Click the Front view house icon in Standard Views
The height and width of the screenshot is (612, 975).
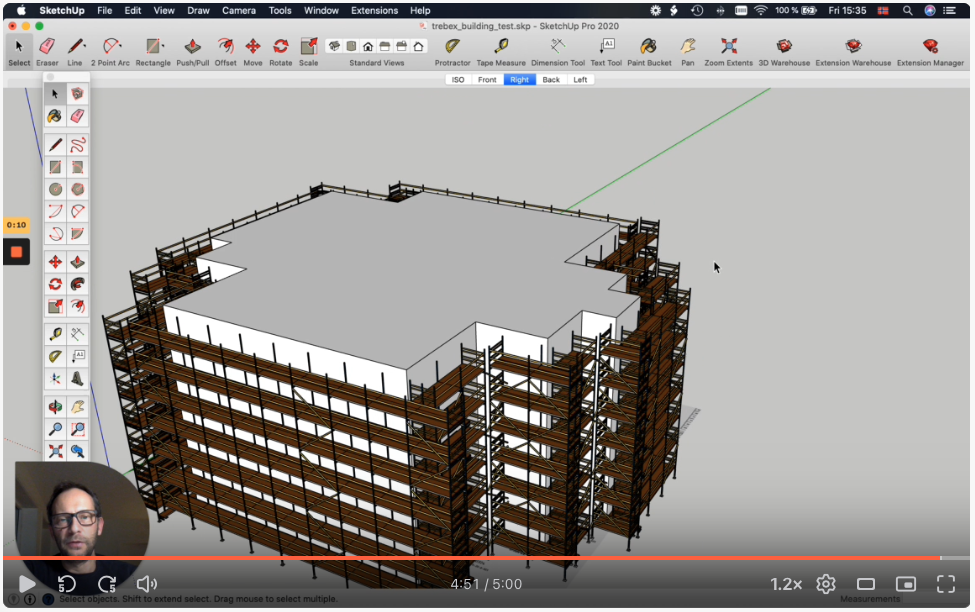click(x=368, y=46)
